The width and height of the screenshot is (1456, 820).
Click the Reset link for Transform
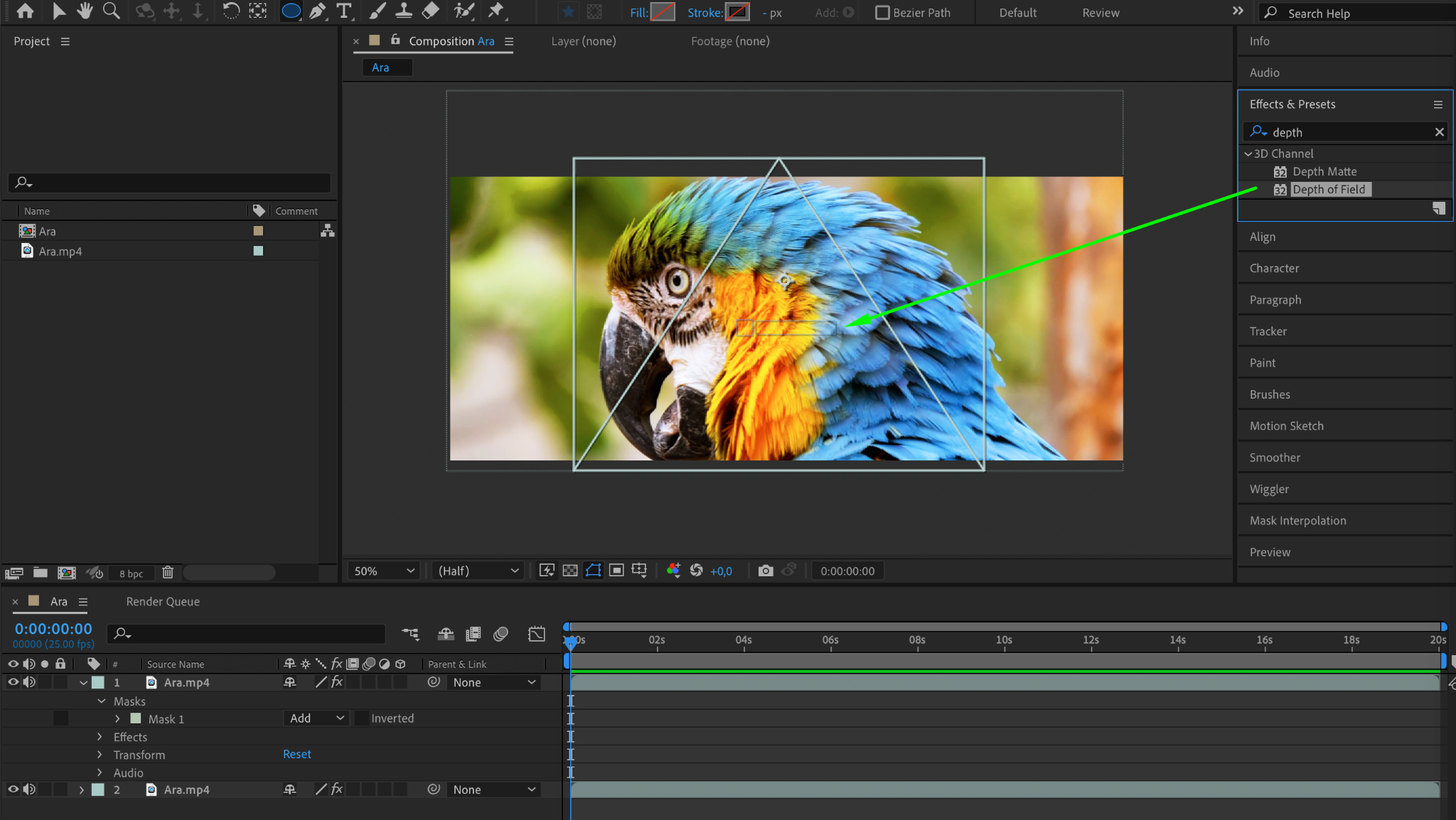coord(296,755)
